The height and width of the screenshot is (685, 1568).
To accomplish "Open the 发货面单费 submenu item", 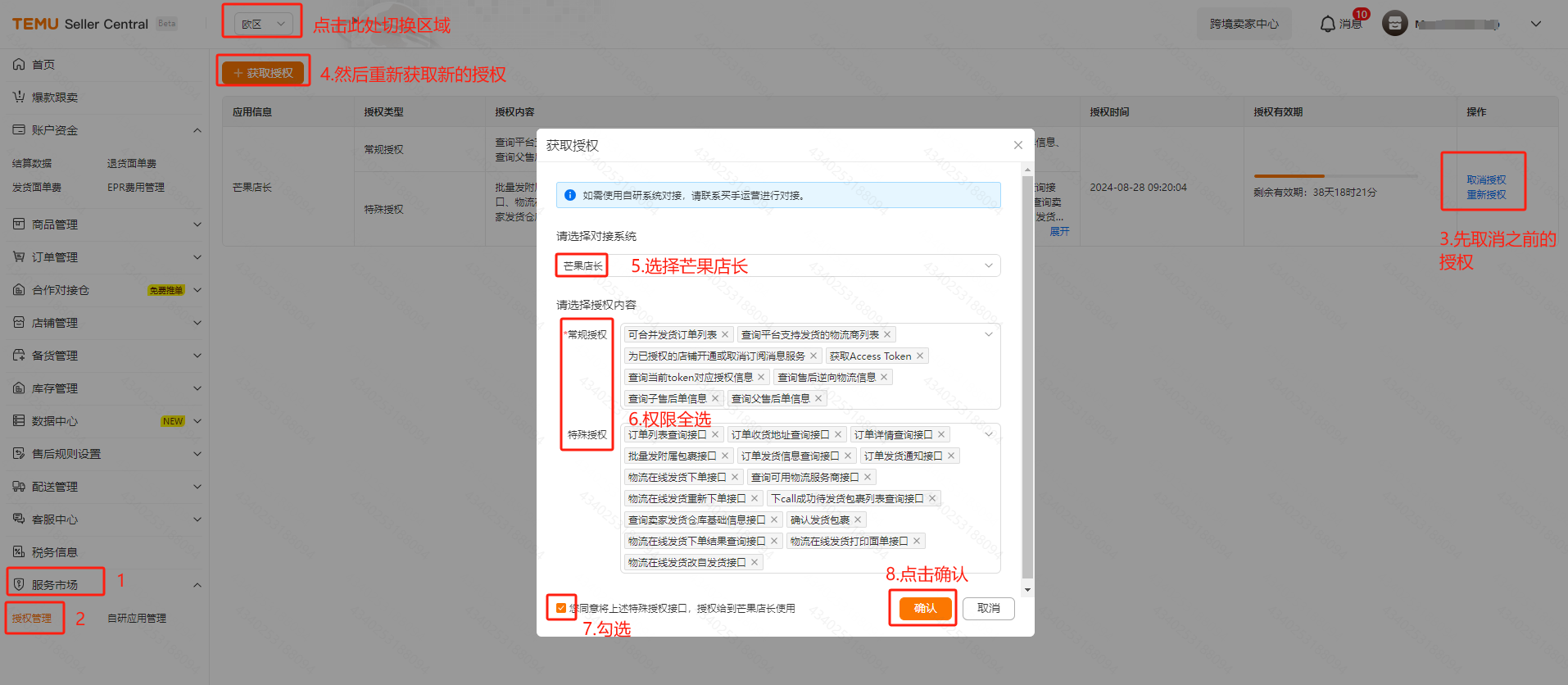I will tap(37, 188).
